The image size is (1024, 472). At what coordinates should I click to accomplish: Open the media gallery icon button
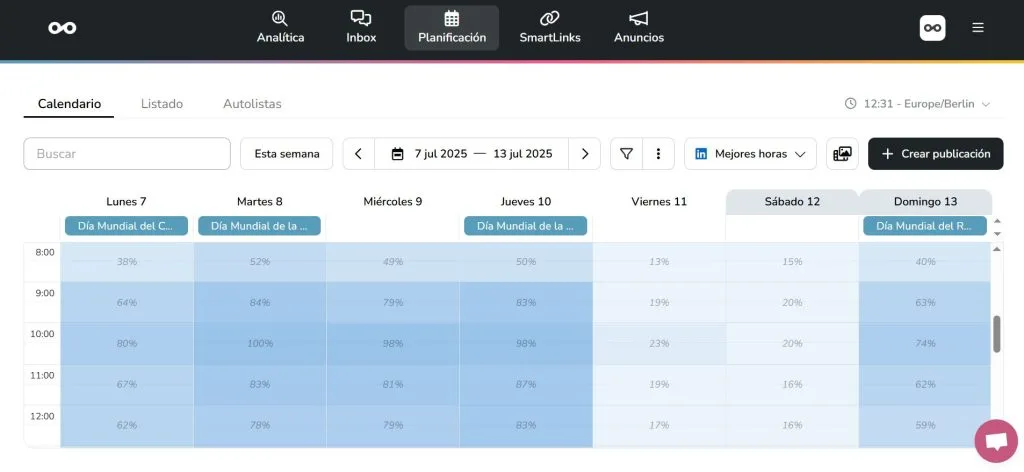point(842,154)
